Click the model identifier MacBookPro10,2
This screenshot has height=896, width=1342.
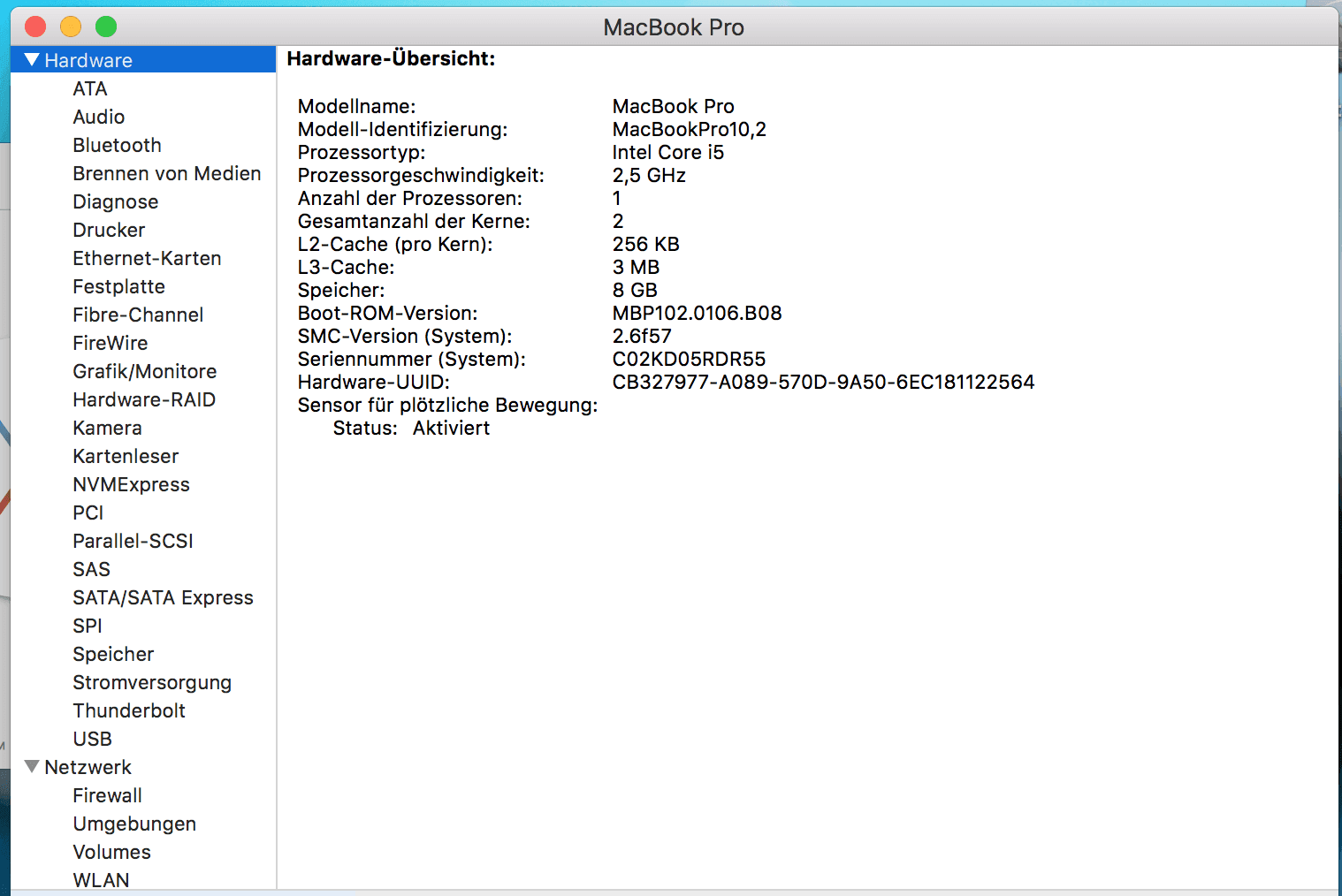click(689, 129)
